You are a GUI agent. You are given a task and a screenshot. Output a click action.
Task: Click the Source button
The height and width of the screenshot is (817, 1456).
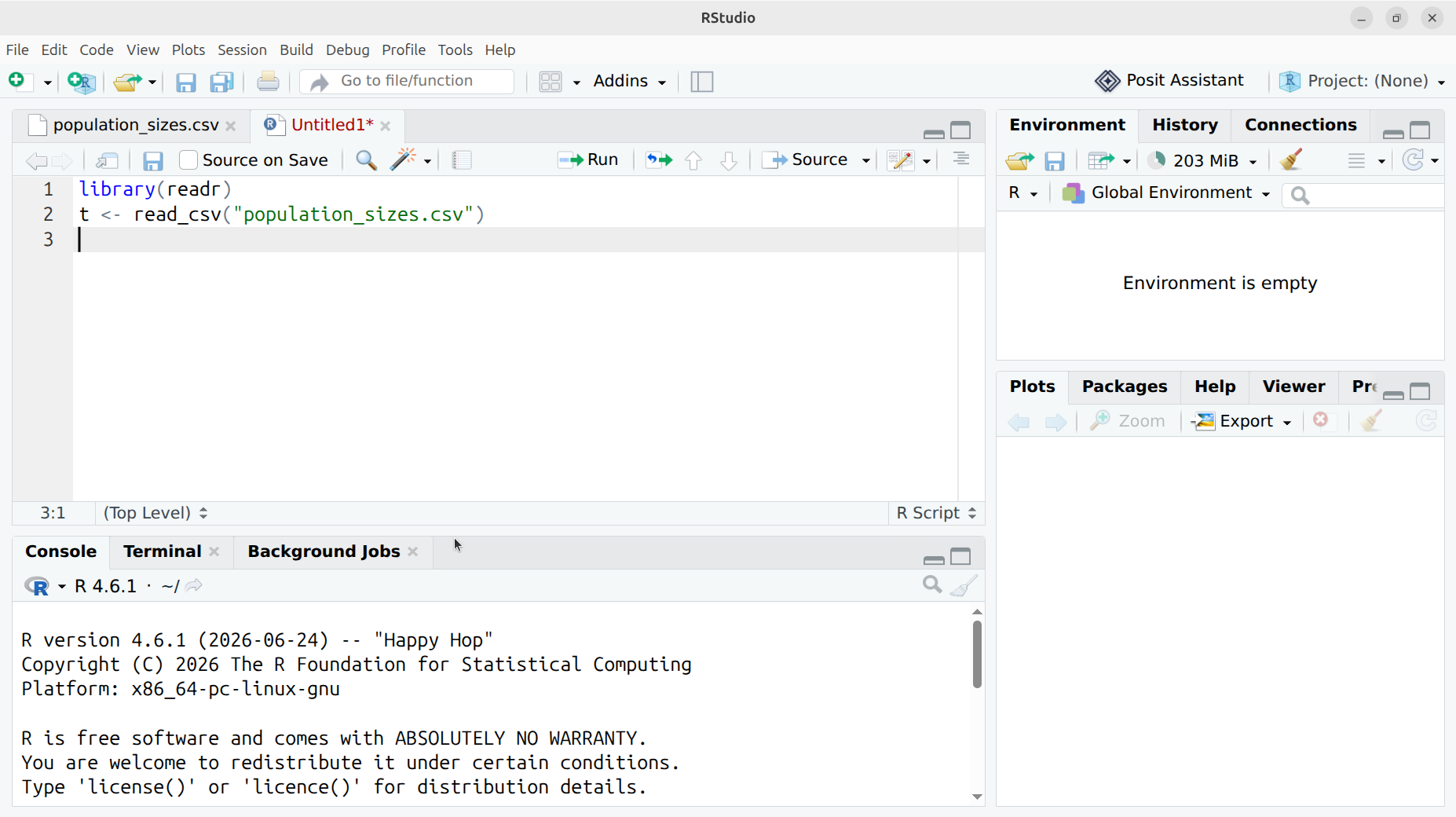click(x=806, y=160)
